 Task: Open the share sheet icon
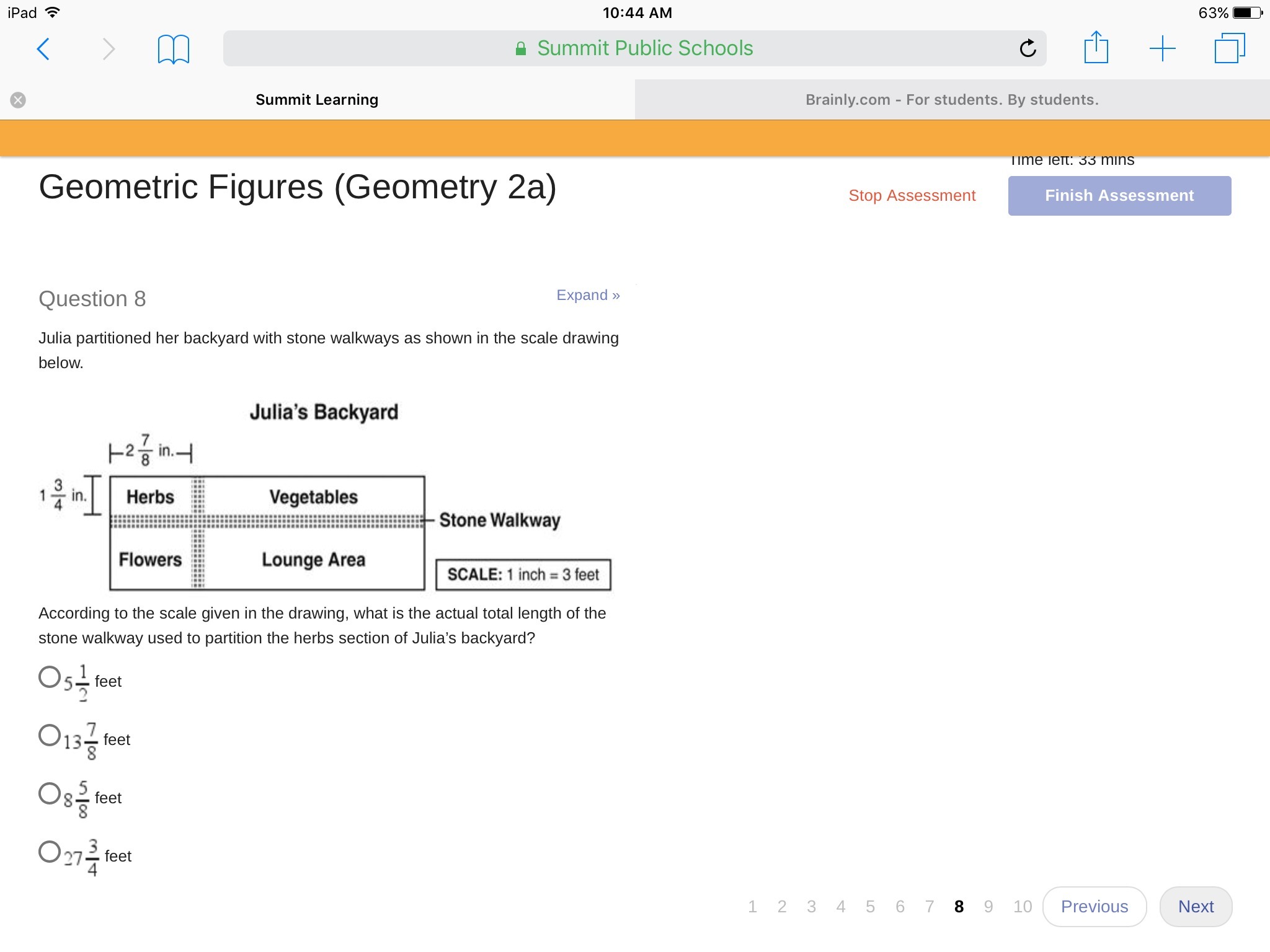(x=1096, y=48)
